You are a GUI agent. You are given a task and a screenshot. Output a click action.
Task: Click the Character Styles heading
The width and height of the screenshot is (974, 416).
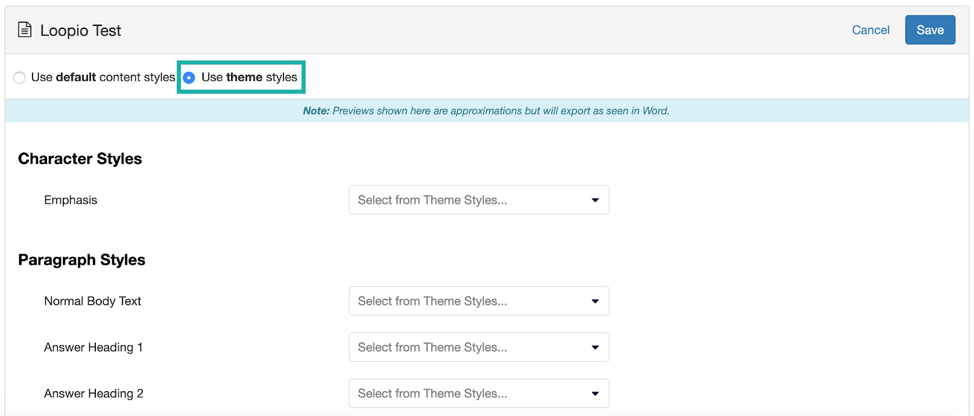point(80,159)
